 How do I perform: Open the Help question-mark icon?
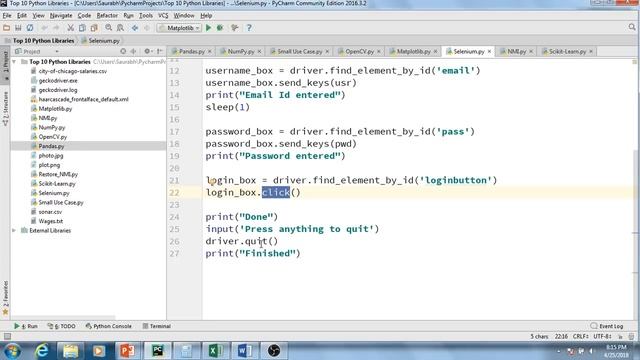(x=249, y=28)
